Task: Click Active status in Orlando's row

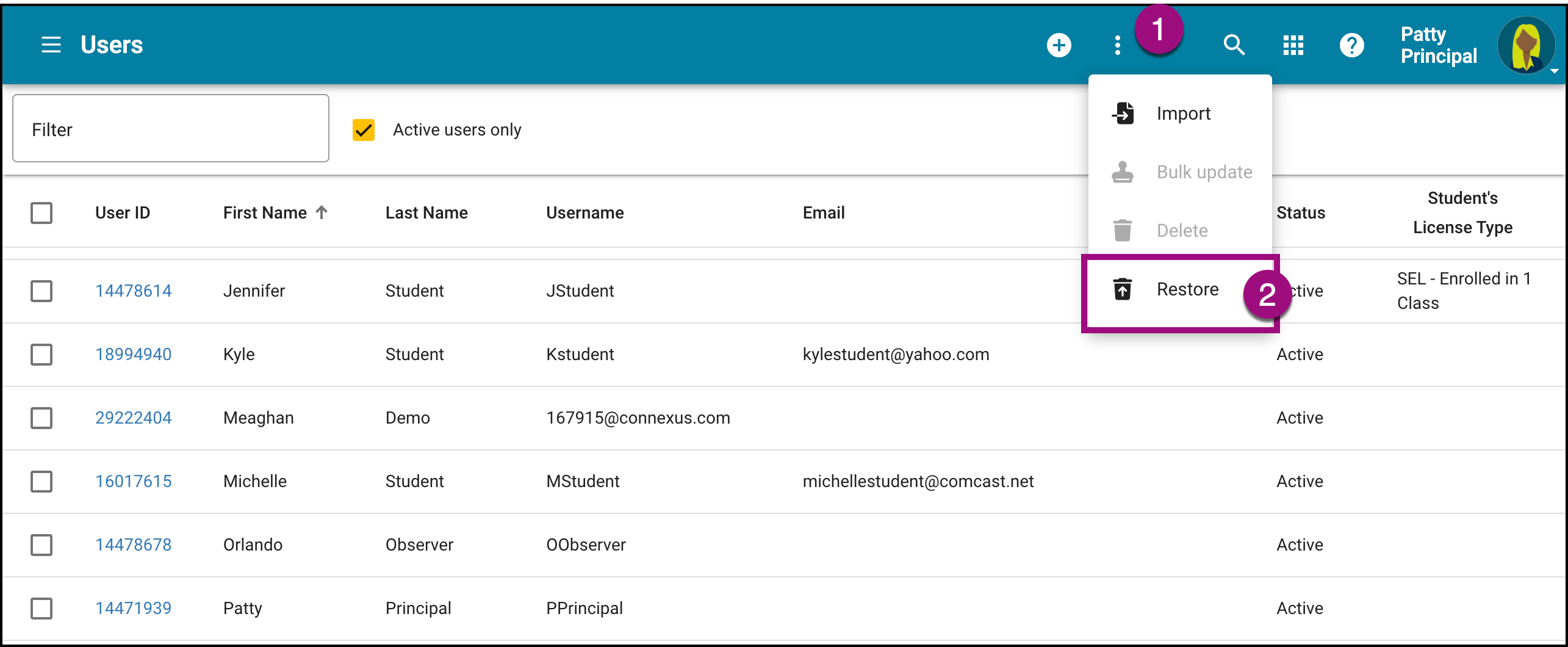Action: coord(1300,545)
